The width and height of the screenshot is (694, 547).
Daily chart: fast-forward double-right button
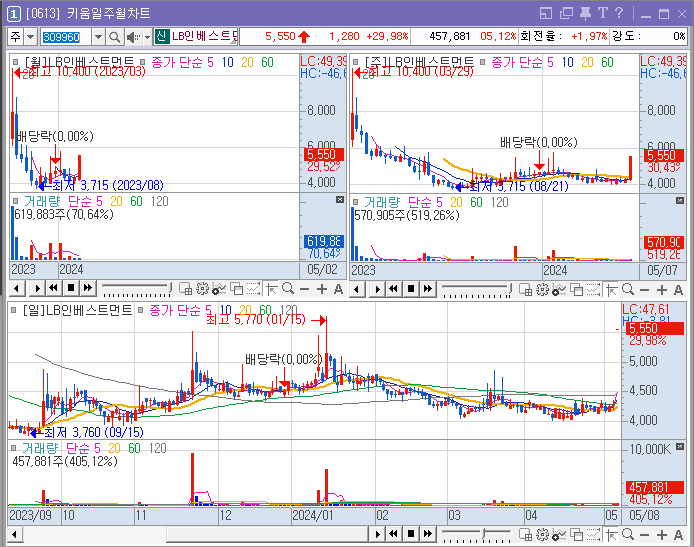428,534
